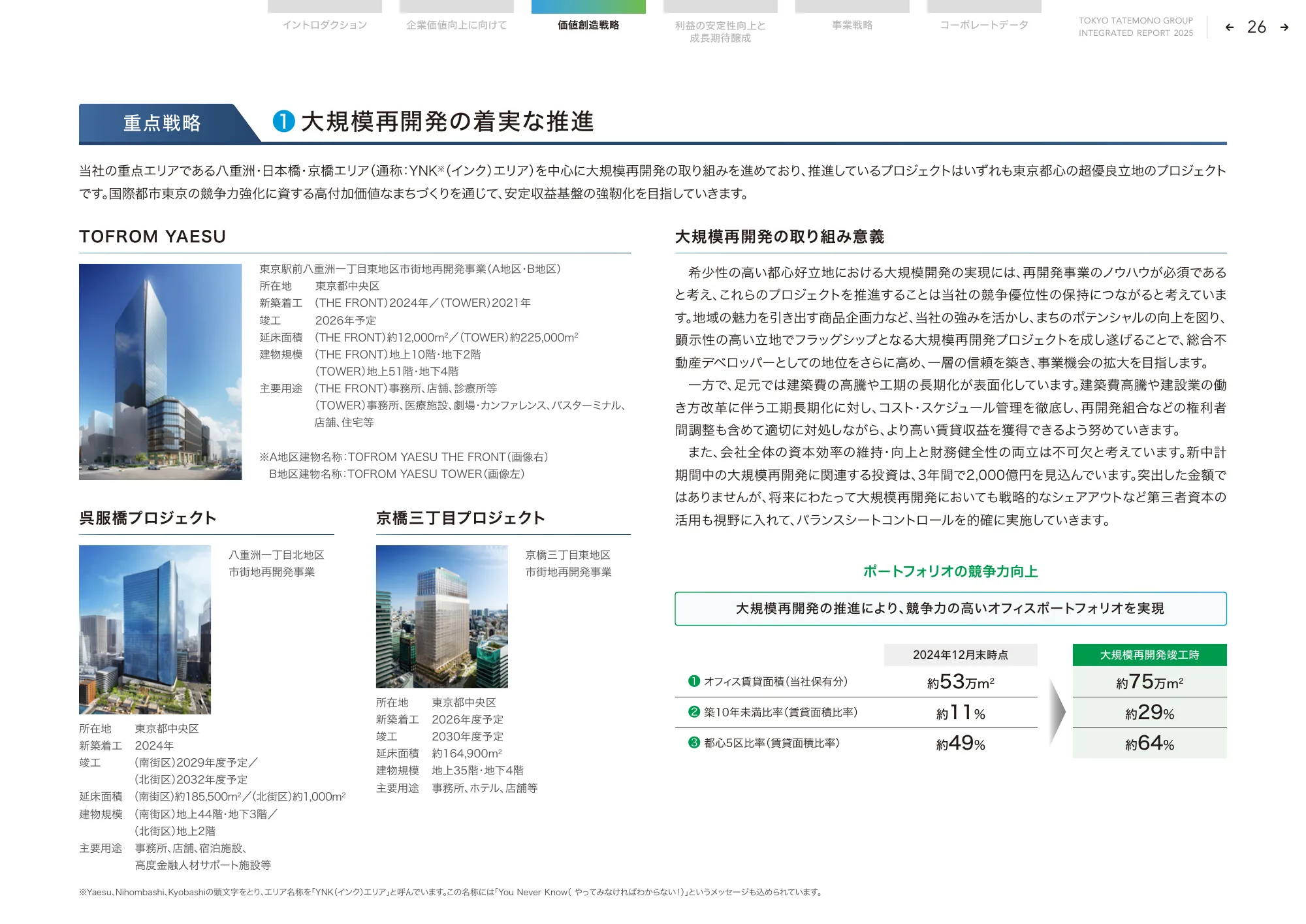Click the page number 26
This screenshot has height=924, width=1306.
[1256, 27]
